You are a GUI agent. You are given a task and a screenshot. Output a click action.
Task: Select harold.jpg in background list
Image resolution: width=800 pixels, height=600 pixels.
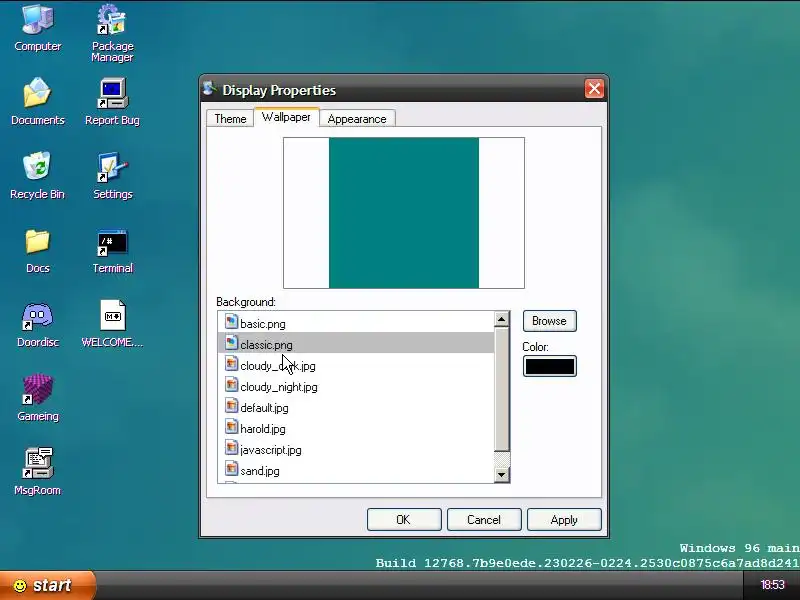(356, 428)
